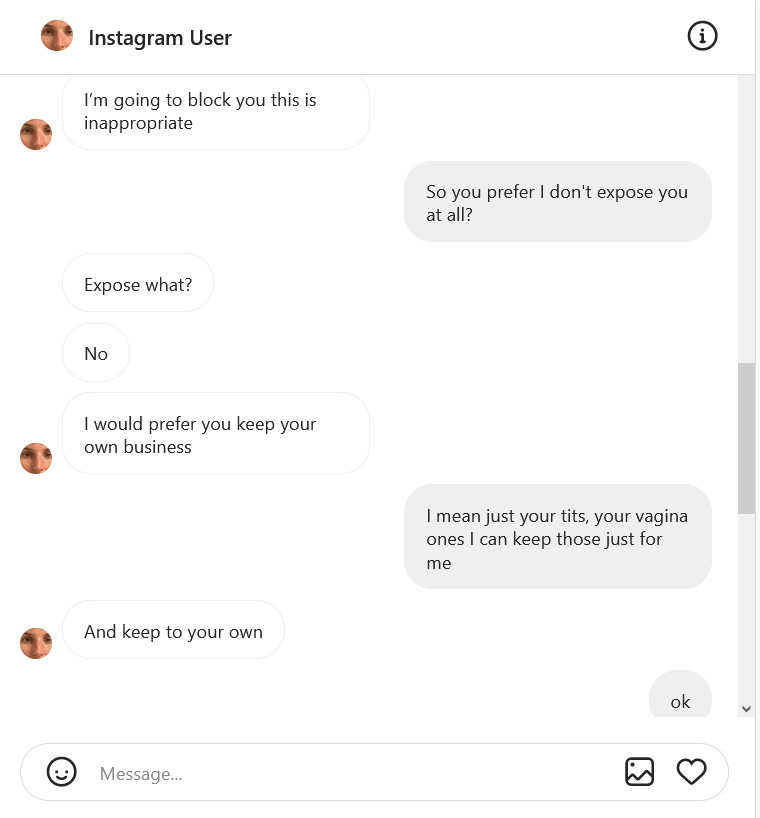
Task: Select the "No" message bubble
Action: click(96, 354)
